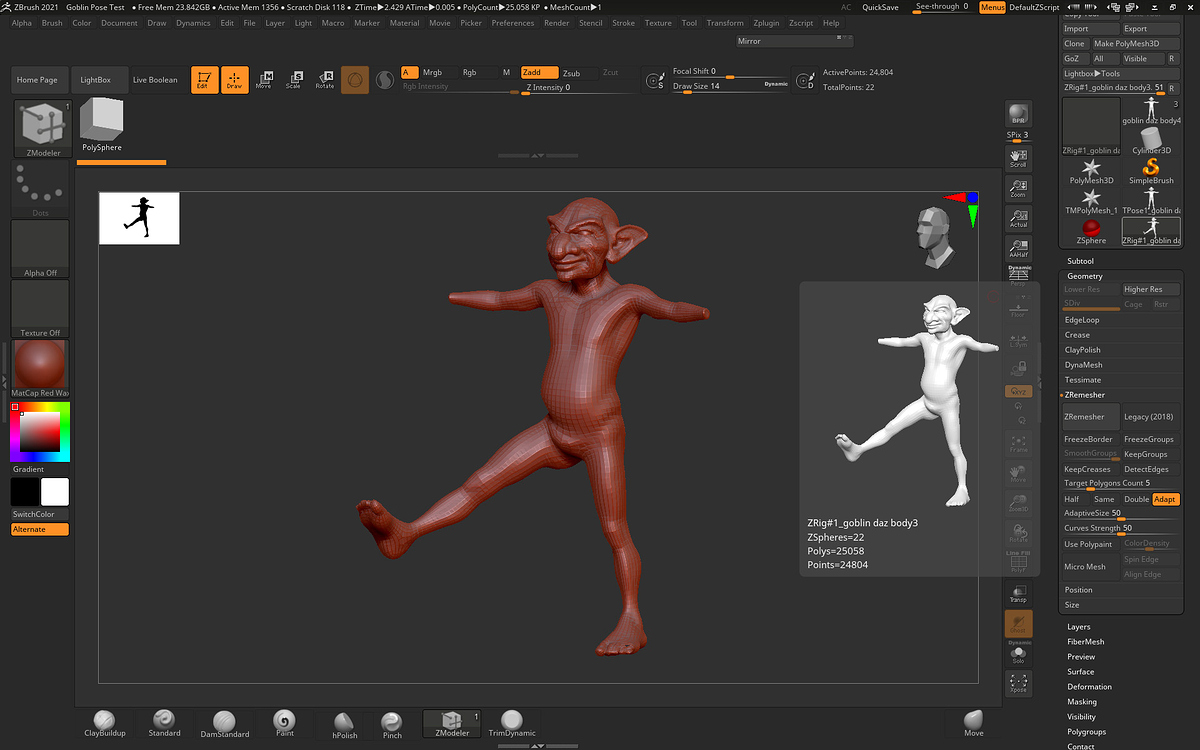The width and height of the screenshot is (1200, 750).
Task: Open the Stroke menu
Action: click(623, 23)
